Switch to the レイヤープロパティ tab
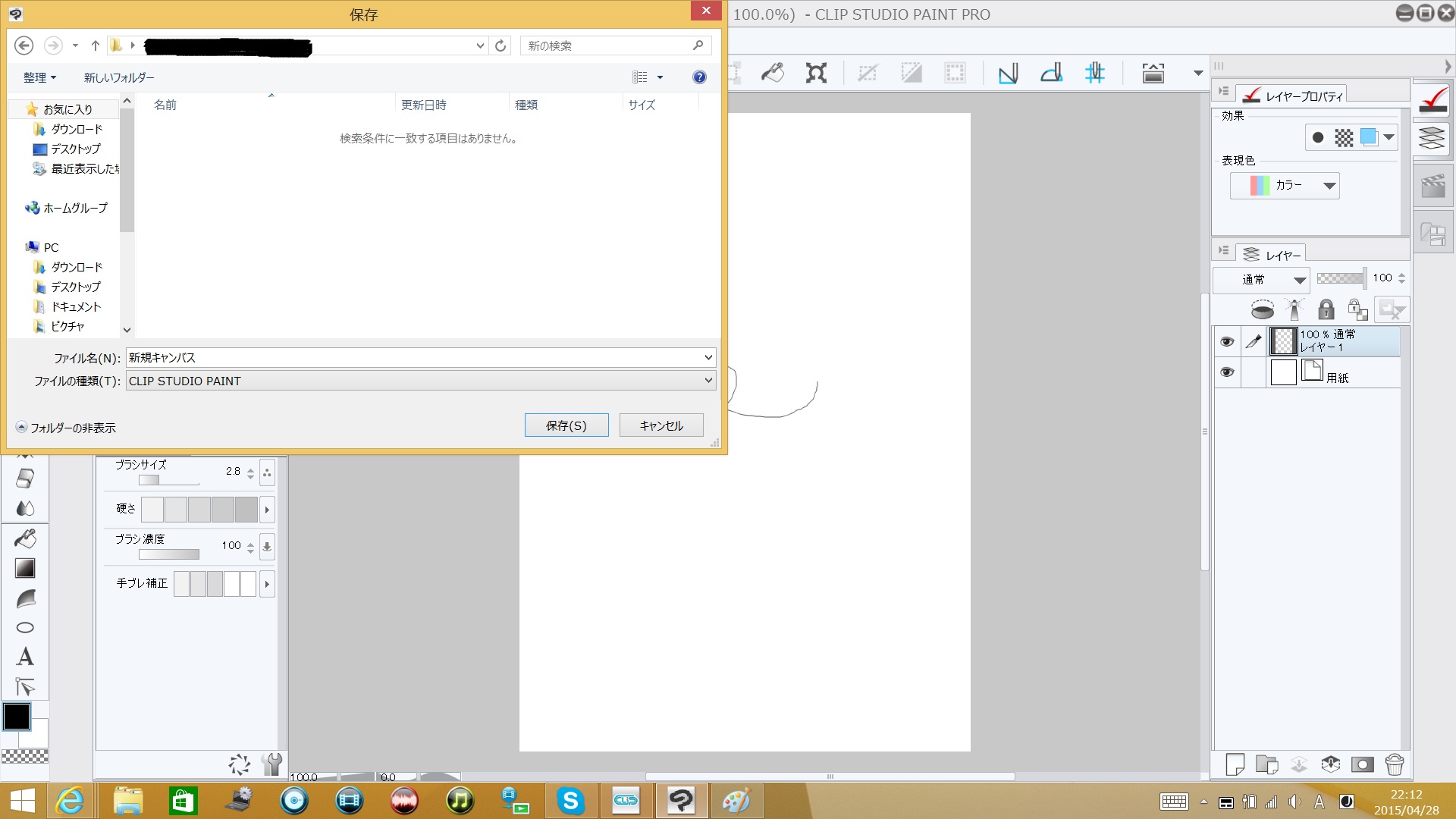Image resolution: width=1456 pixels, height=819 pixels. 1293,96
